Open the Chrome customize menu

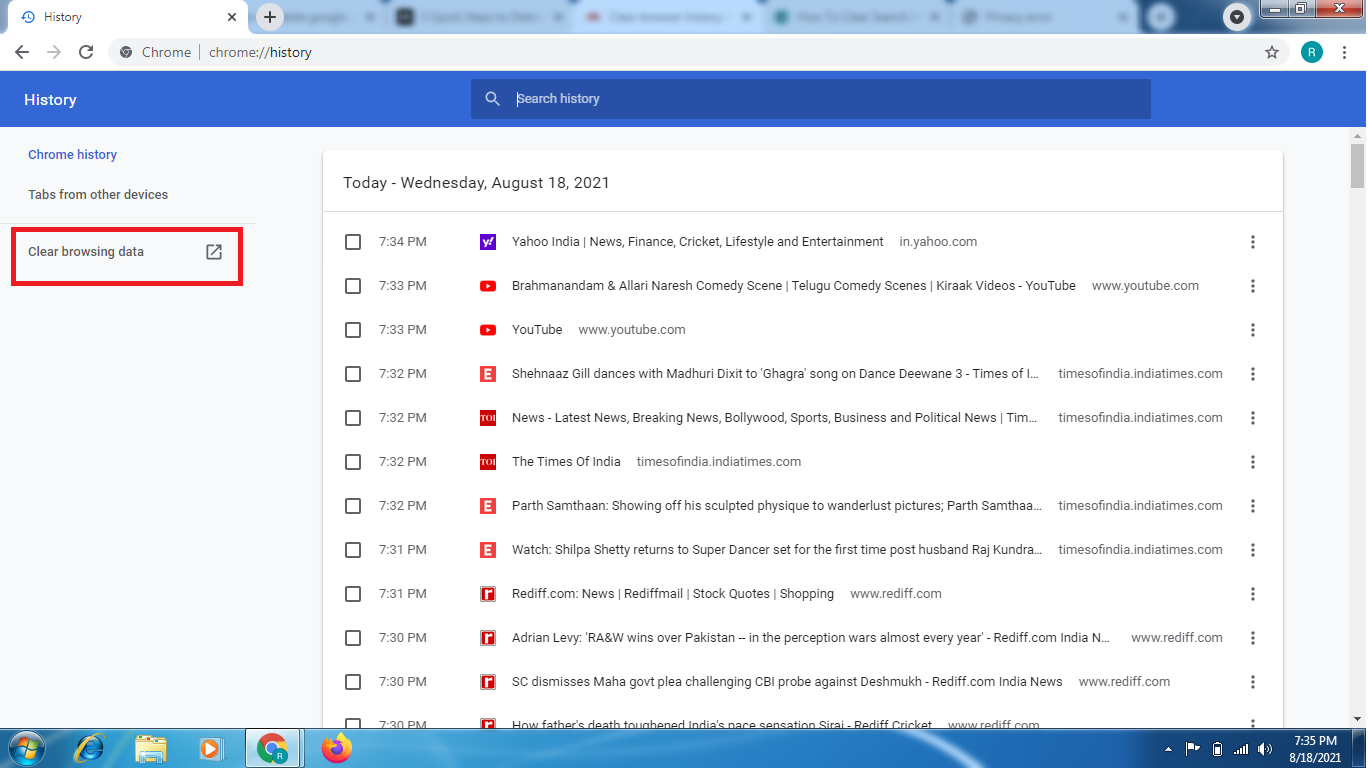pyautogui.click(x=1344, y=52)
